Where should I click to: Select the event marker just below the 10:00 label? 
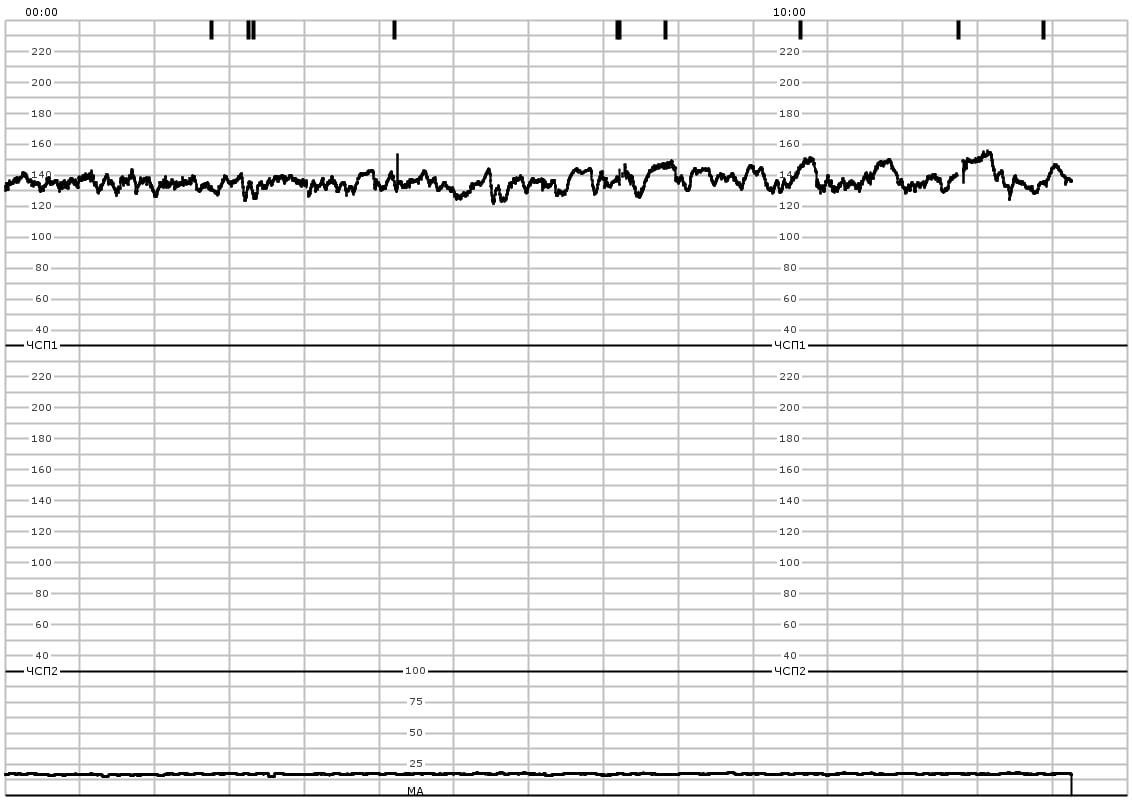pos(801,30)
